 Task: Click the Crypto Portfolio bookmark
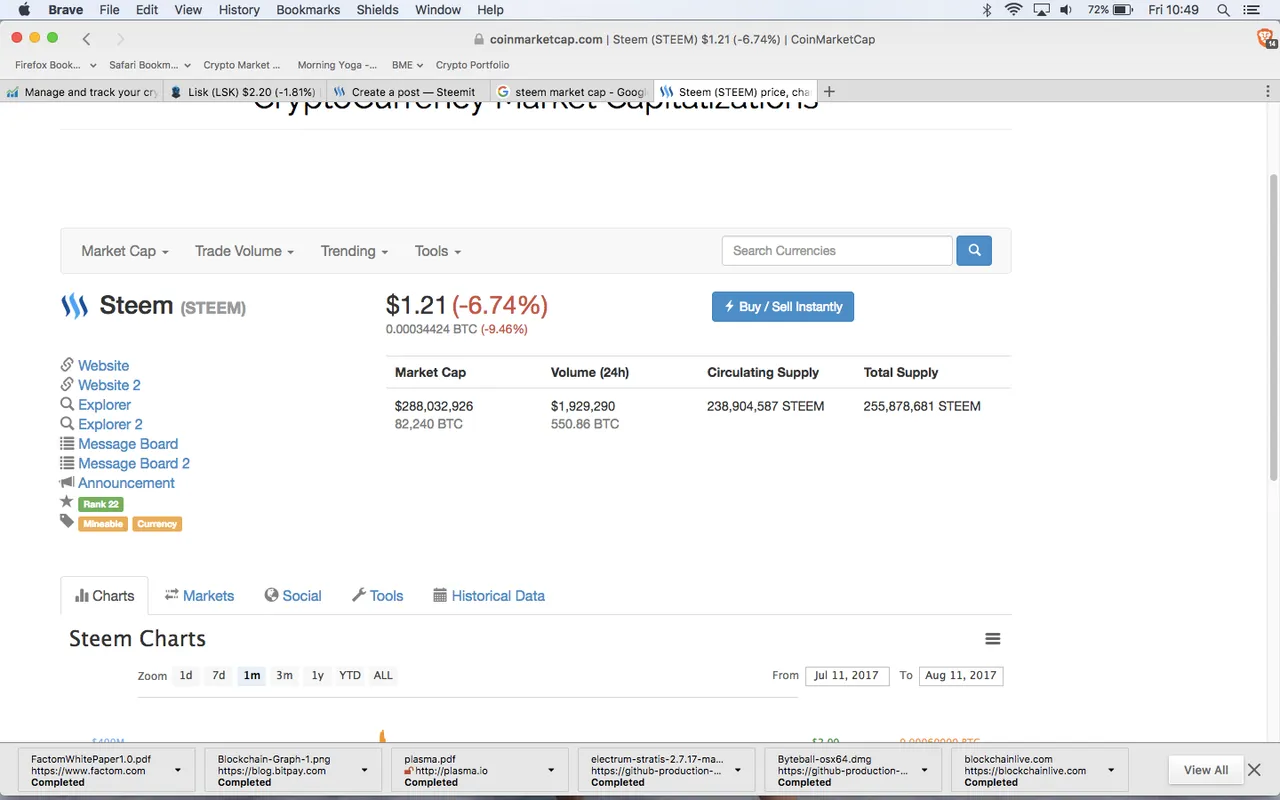(x=472, y=65)
